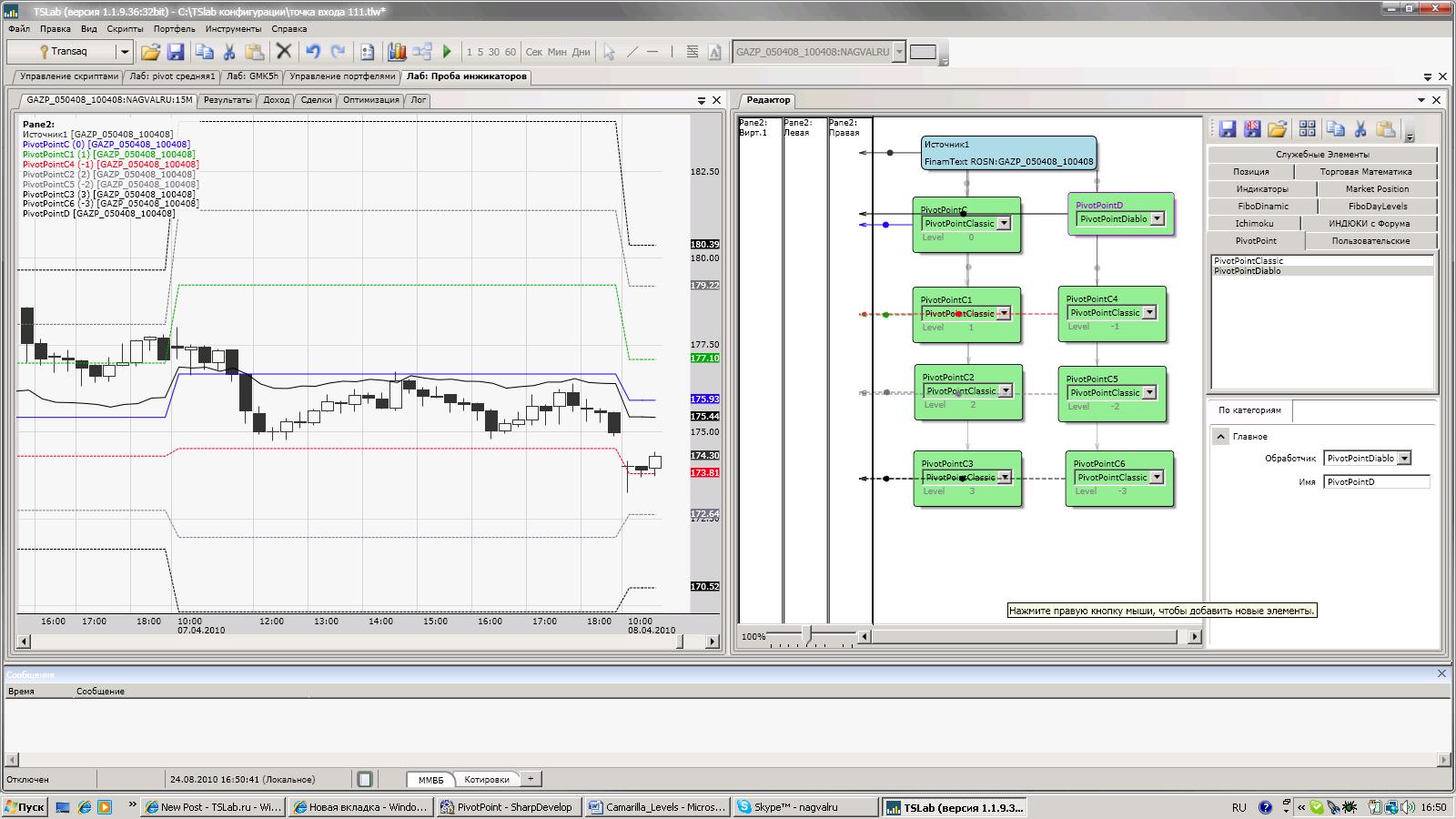Click the bar chart icon in toolbar
1456x819 pixels.
point(397,52)
